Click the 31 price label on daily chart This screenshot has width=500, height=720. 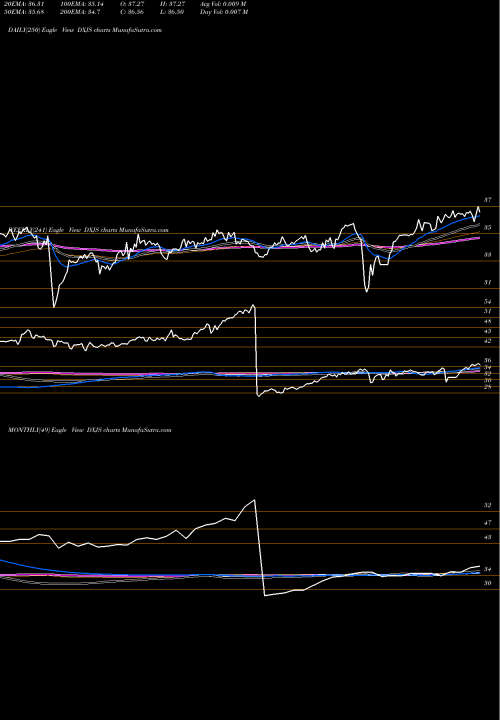point(488,282)
